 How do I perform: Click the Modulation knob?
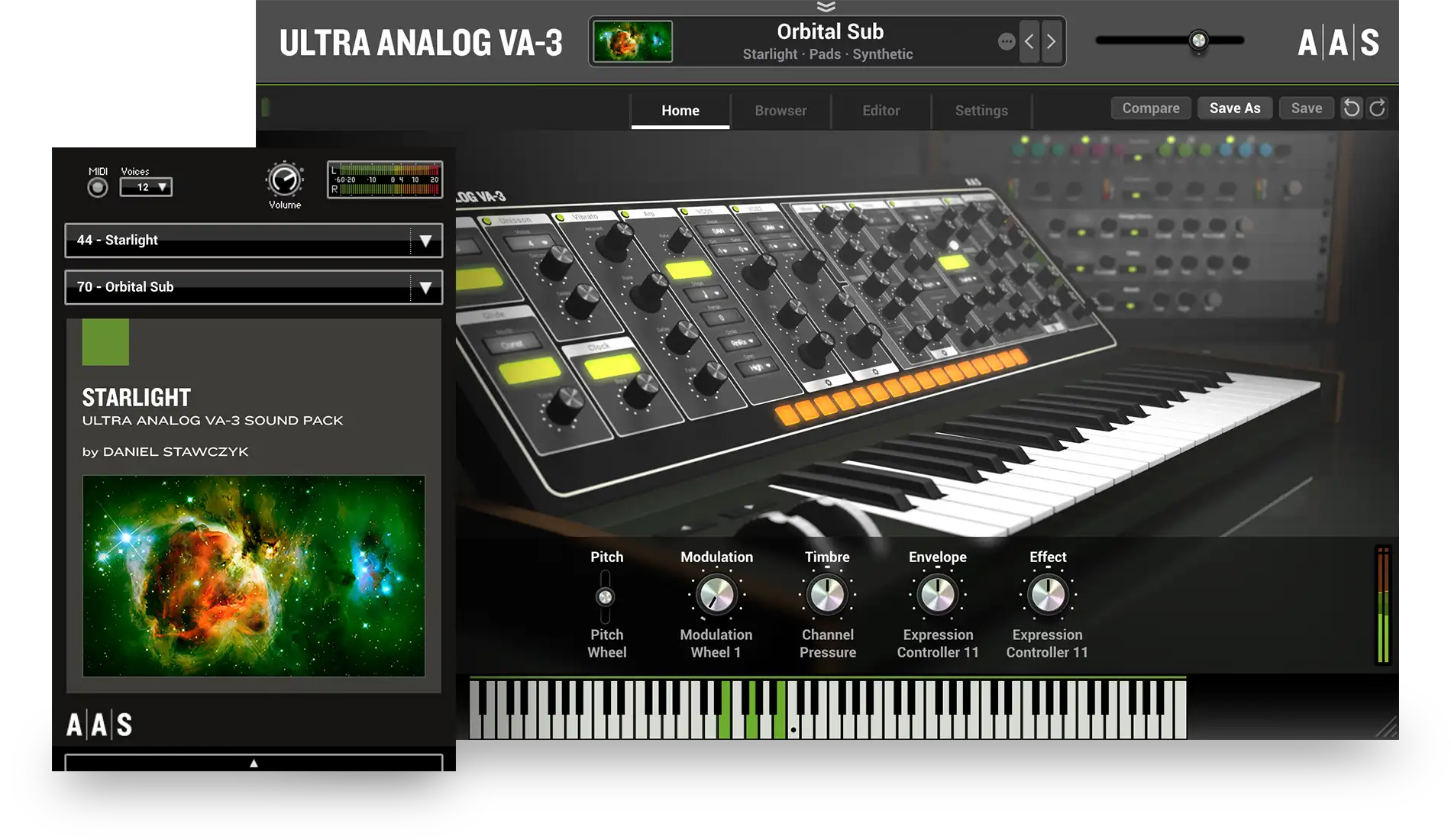tap(716, 595)
